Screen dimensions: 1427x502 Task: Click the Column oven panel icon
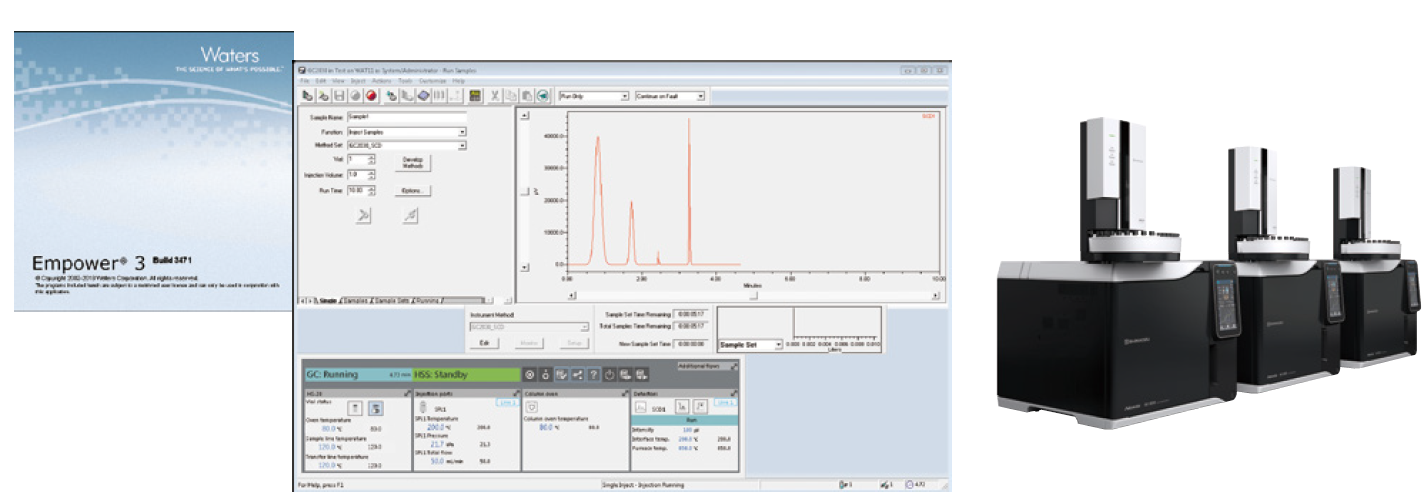pyautogui.click(x=533, y=408)
